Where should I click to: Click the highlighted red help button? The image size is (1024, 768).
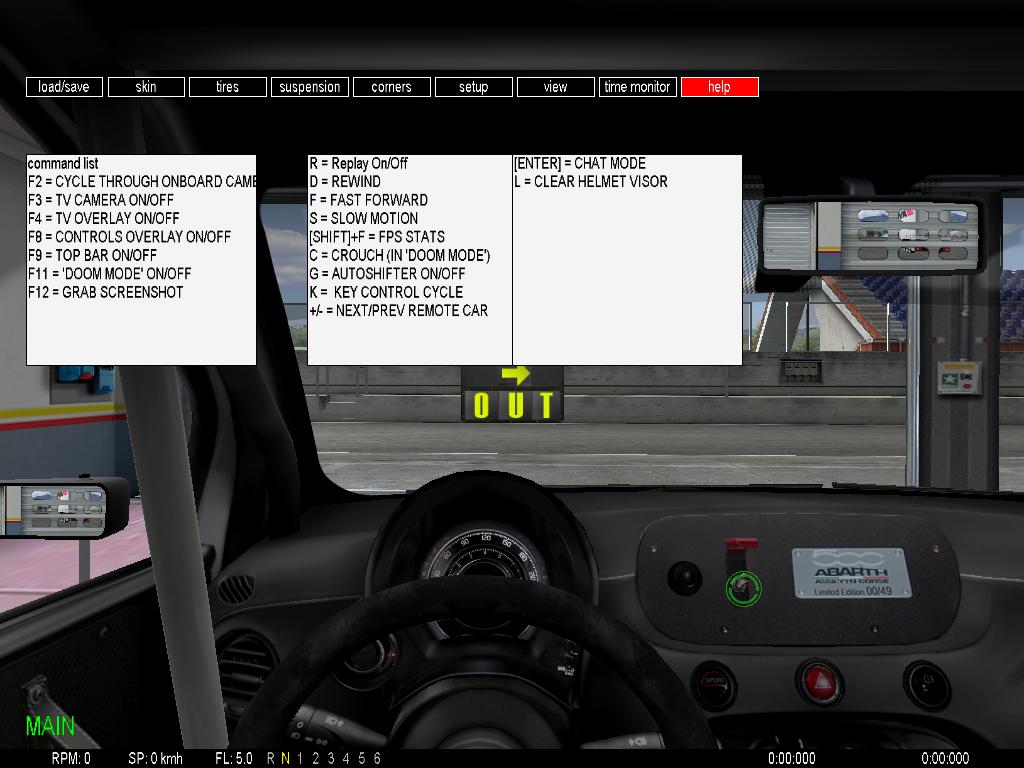tap(719, 87)
